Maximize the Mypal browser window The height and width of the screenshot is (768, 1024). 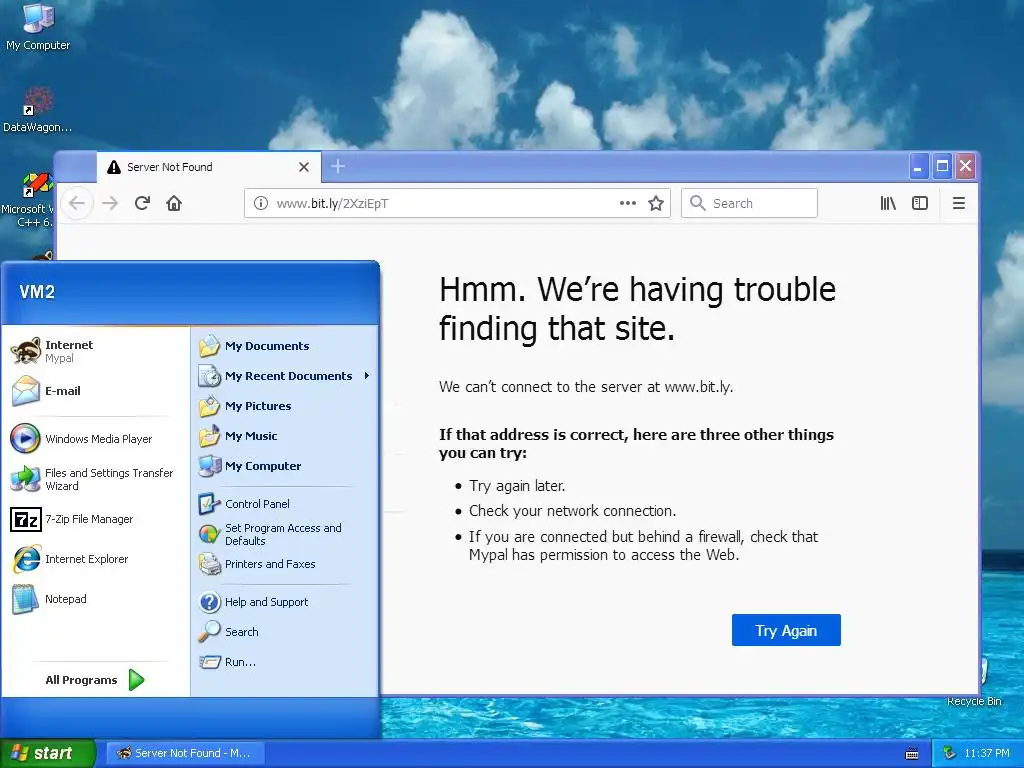tap(942, 167)
